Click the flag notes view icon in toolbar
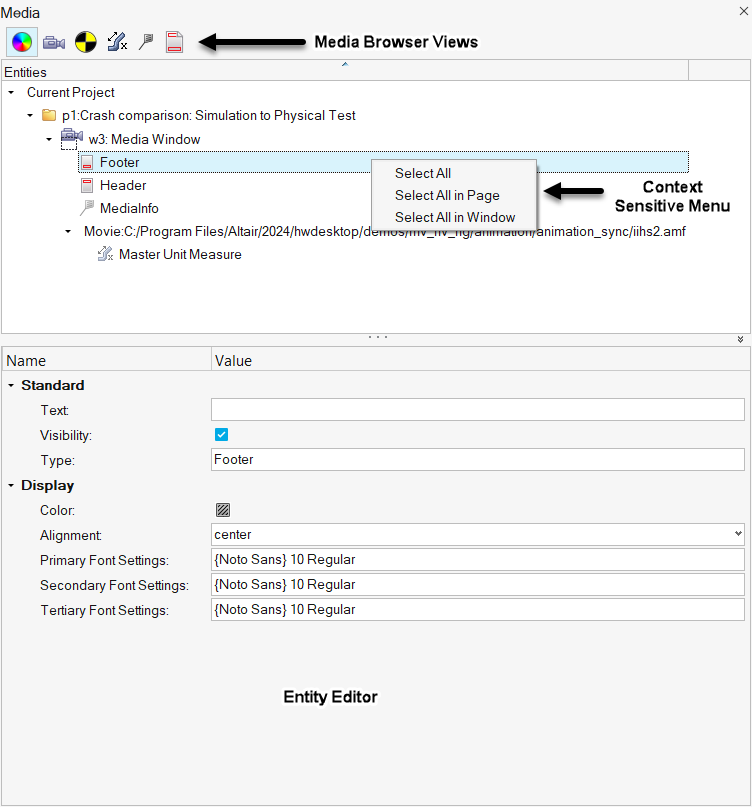This screenshot has width=752, height=807. [146, 42]
